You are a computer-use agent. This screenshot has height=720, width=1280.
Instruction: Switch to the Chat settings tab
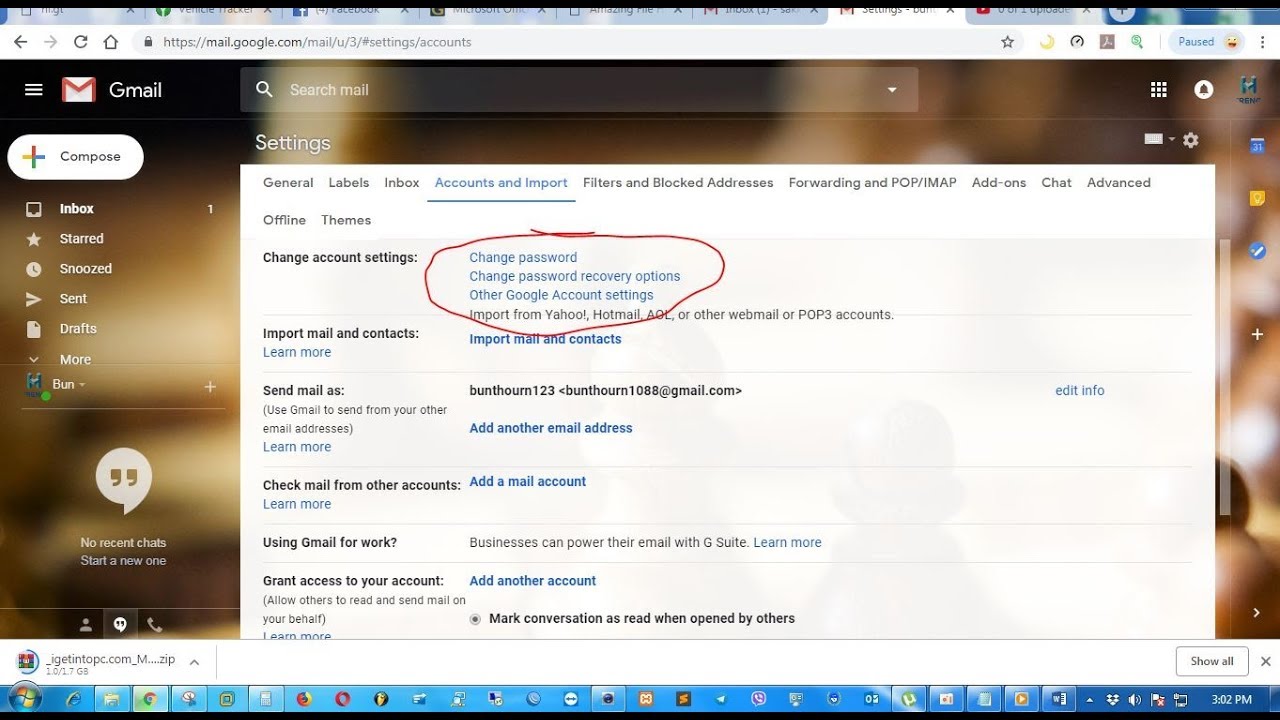1056,182
